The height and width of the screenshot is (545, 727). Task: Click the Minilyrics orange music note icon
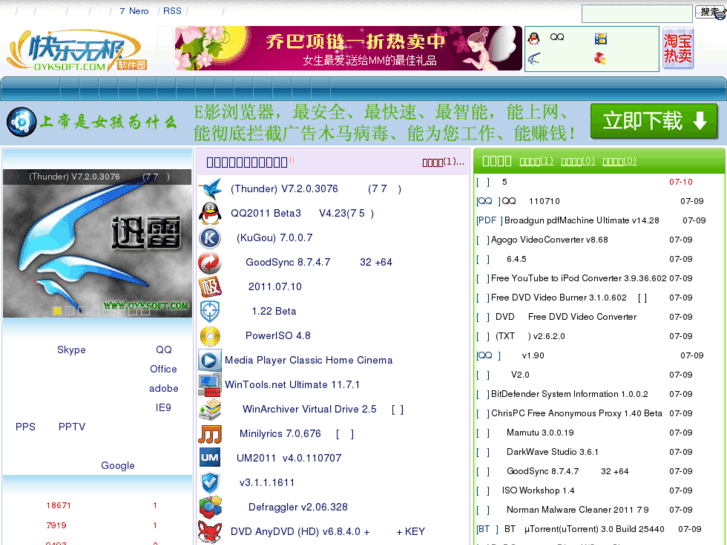click(x=210, y=434)
